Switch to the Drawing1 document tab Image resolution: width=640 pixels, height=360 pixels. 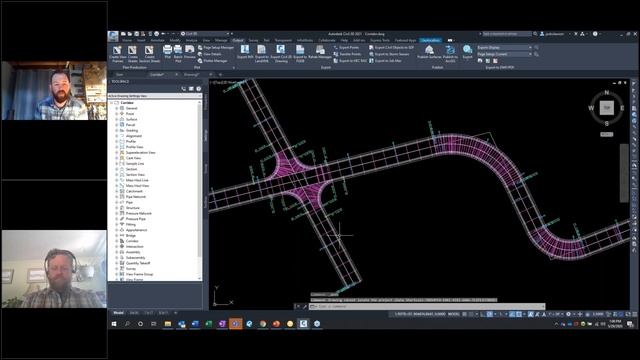[191, 75]
